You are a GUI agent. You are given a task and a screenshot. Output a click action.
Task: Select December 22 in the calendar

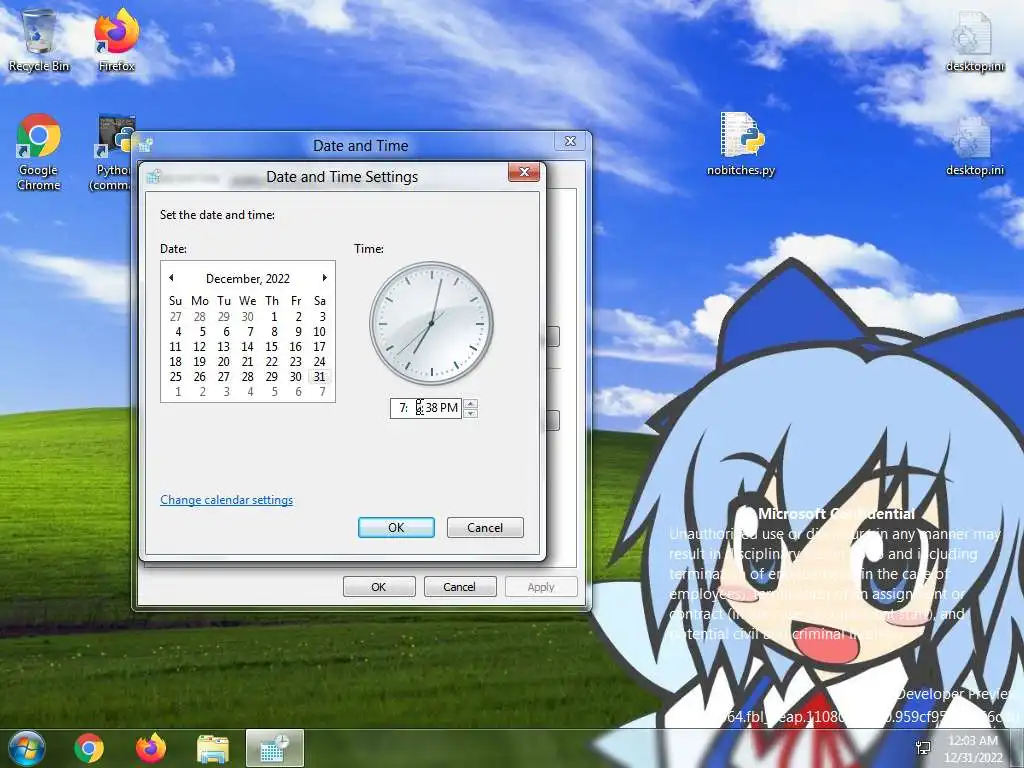(x=272, y=362)
